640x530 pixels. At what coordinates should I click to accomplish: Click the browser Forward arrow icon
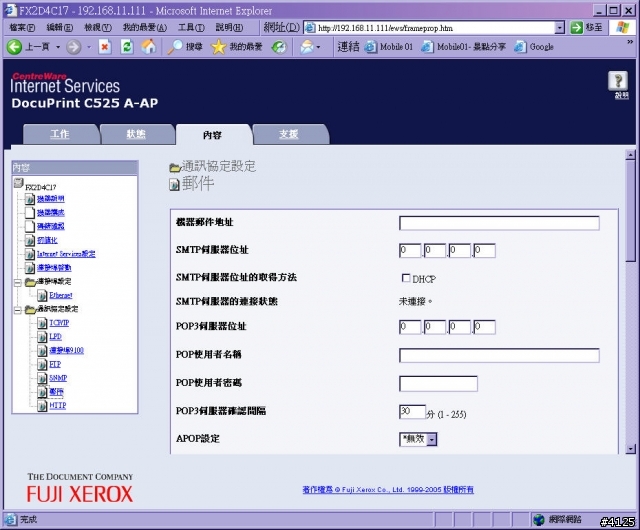pyautogui.click(x=74, y=47)
